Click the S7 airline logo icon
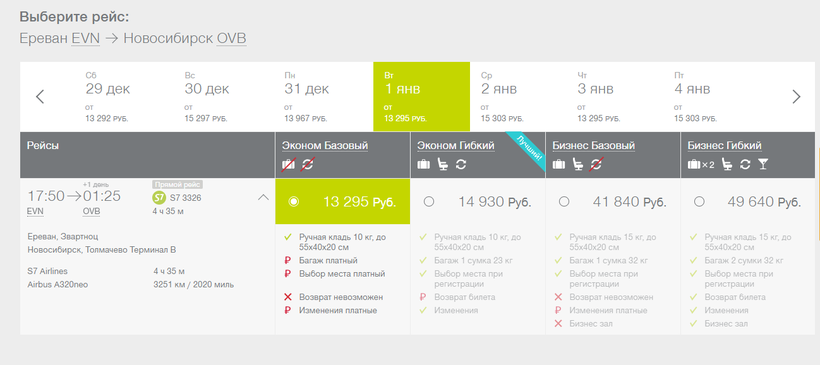This screenshot has width=820, height=365. click(158, 198)
